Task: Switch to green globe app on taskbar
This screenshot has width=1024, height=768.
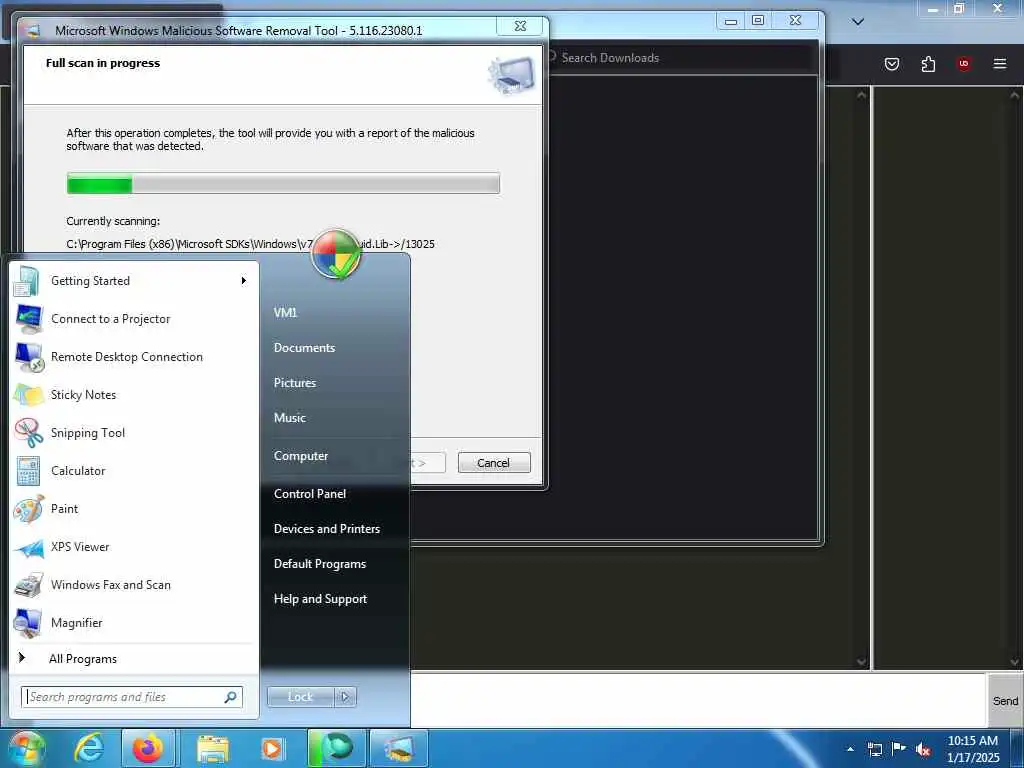Action: point(336,748)
